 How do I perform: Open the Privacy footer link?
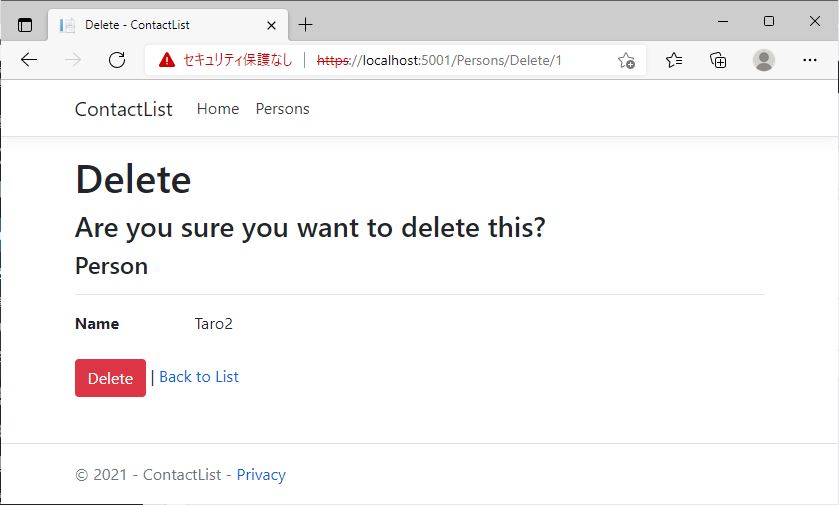(x=261, y=475)
